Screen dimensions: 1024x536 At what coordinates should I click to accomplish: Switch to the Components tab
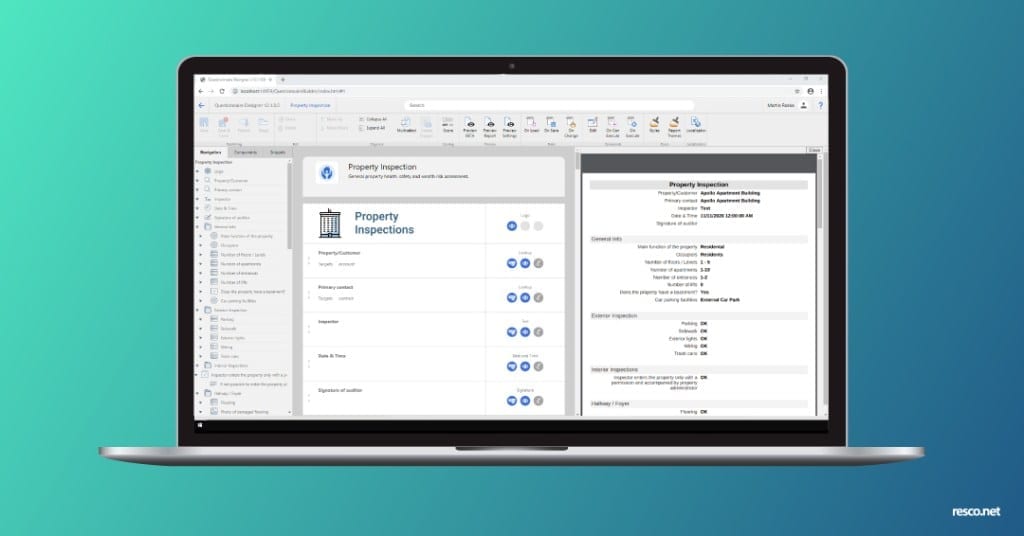pos(245,152)
